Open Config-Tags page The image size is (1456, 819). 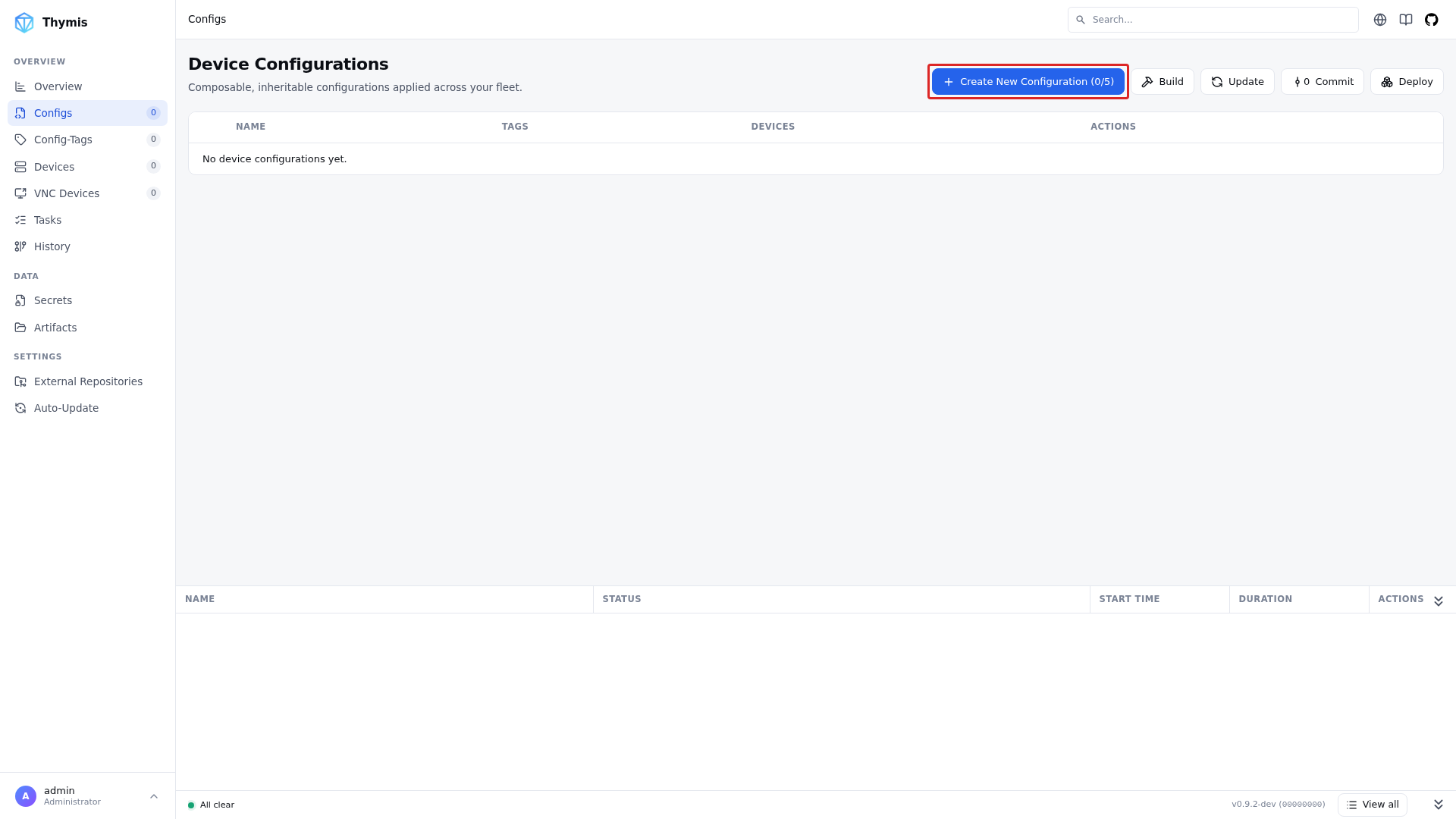click(x=87, y=140)
